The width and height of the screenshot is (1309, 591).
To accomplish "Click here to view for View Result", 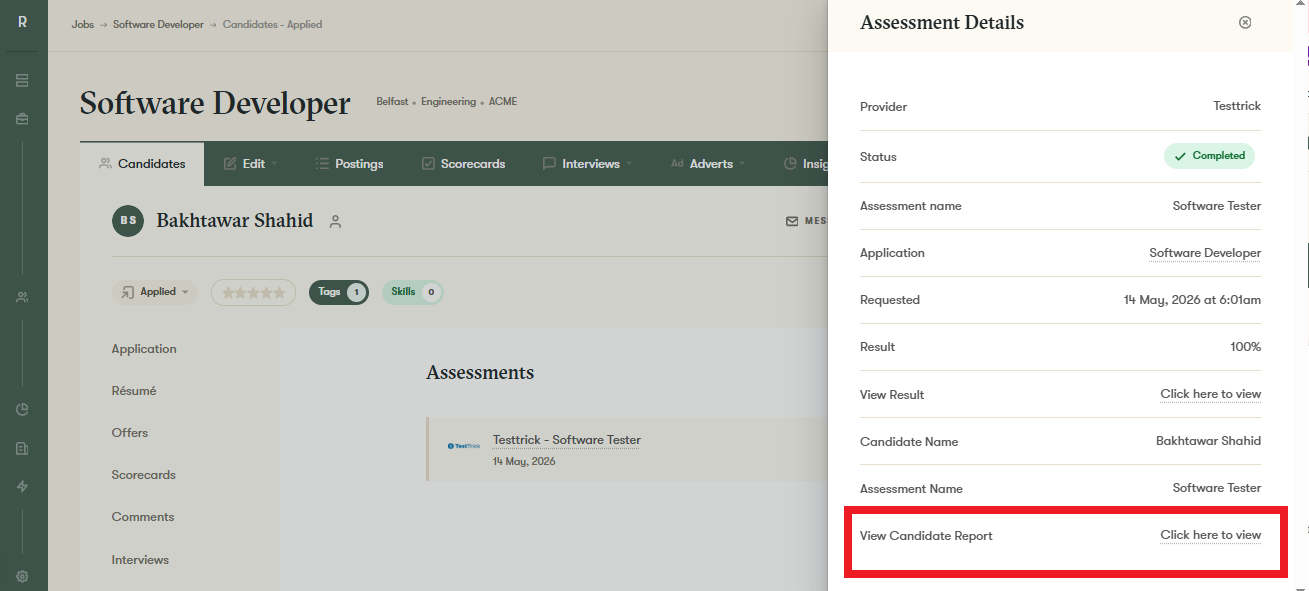I will 1210,394.
